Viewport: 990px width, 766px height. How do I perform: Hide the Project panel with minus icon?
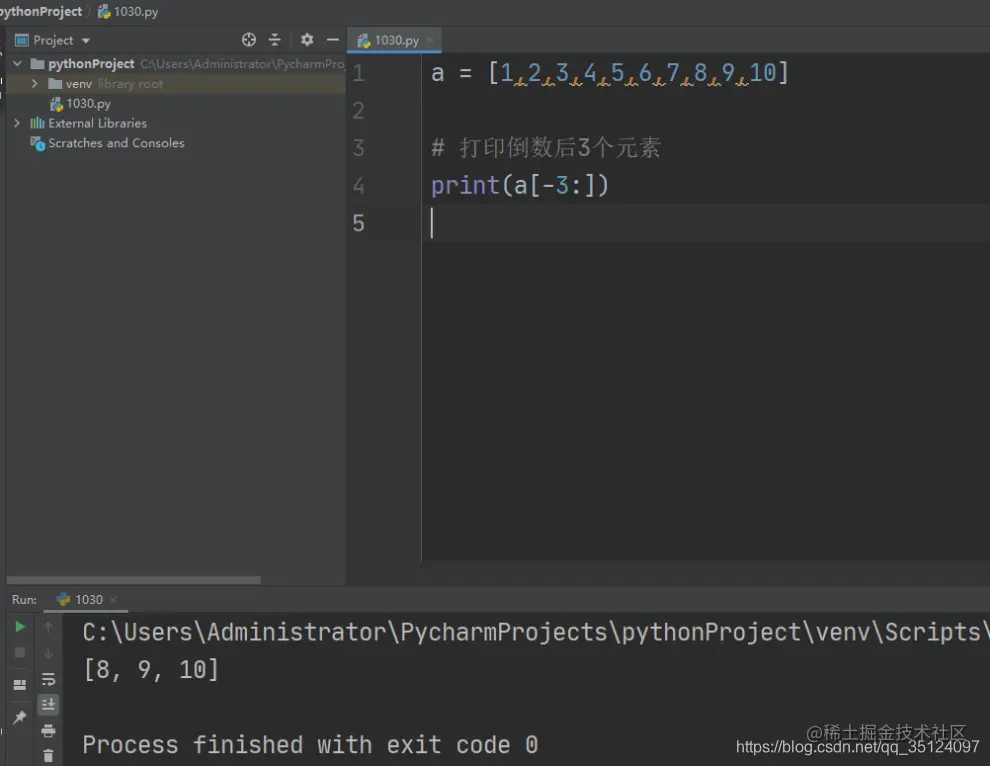pyautogui.click(x=333, y=40)
